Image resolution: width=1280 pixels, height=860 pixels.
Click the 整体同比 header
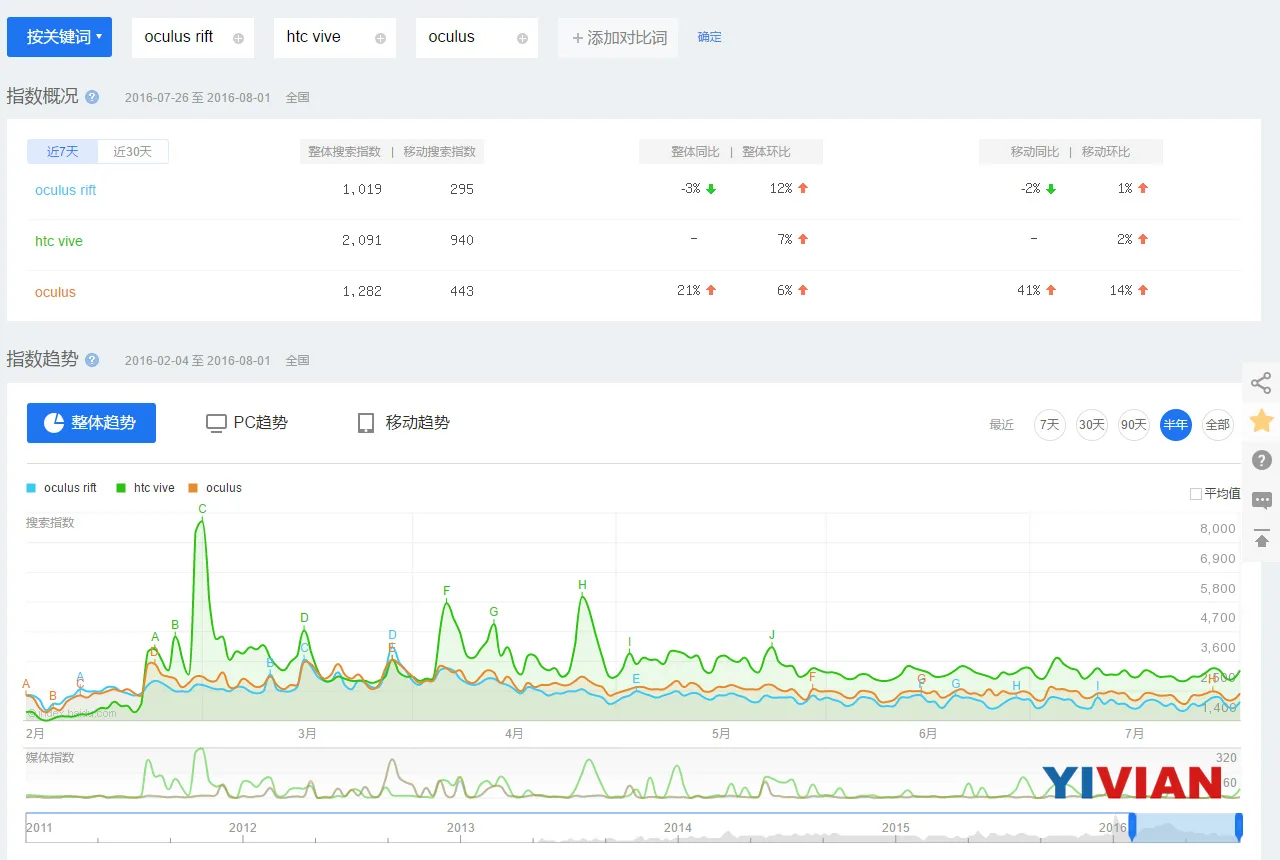[x=695, y=152]
